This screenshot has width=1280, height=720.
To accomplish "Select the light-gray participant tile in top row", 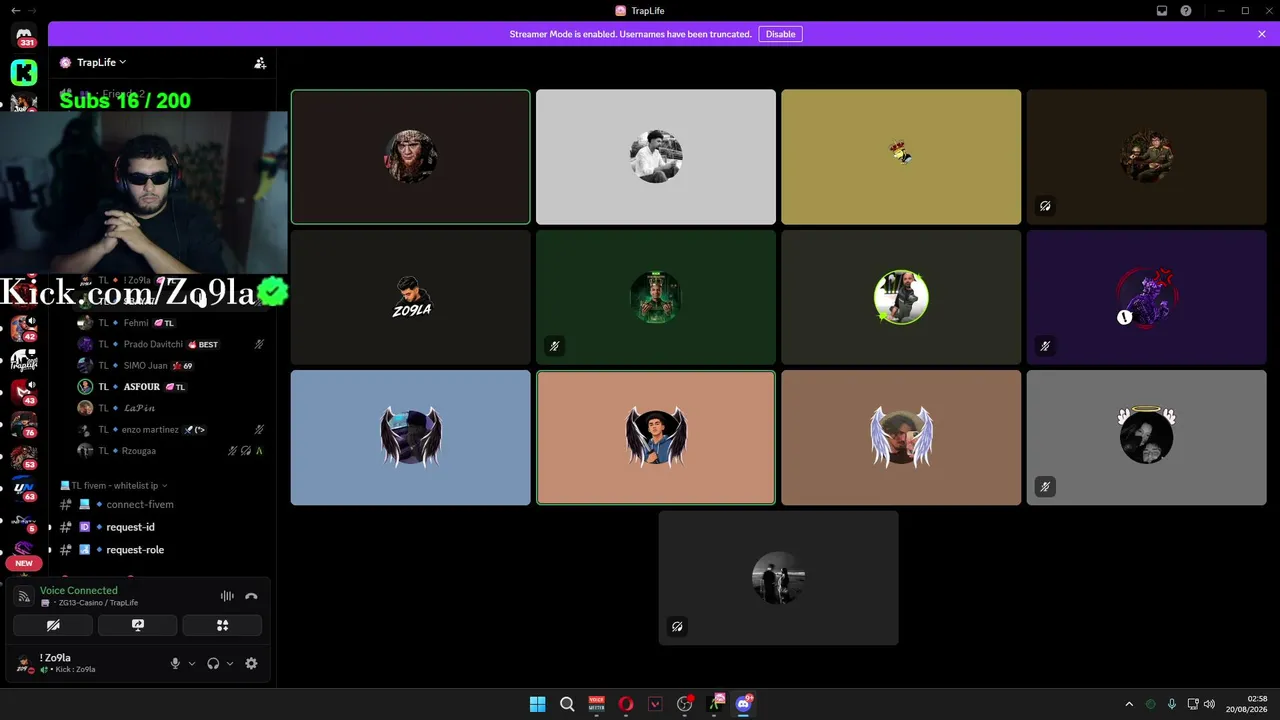I will 656,157.
